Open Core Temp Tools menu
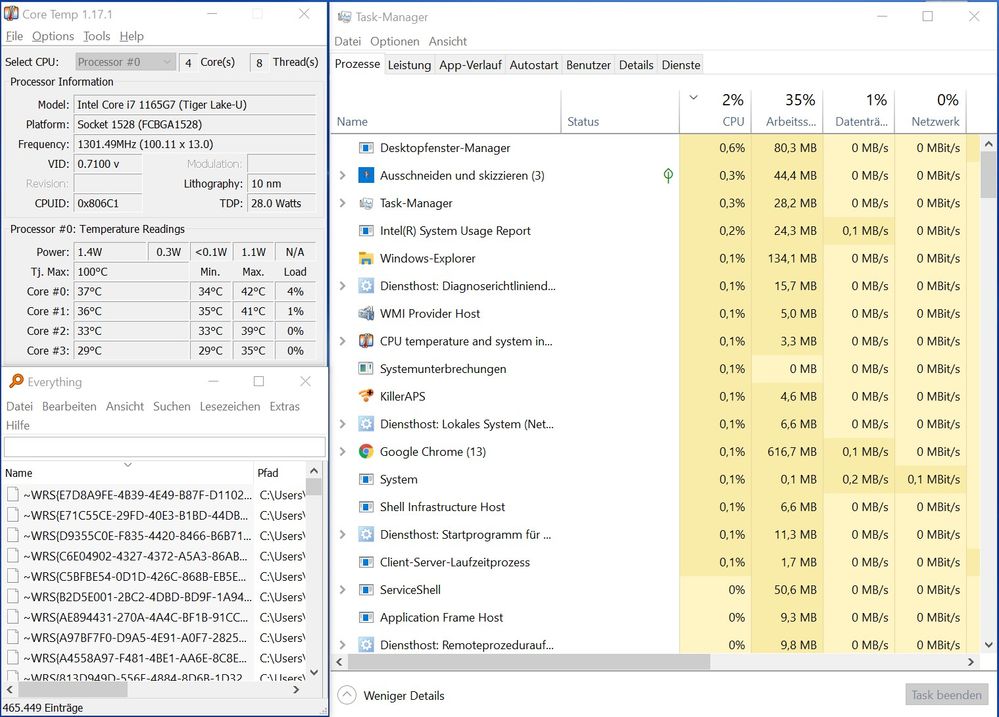The image size is (999, 717). click(97, 36)
